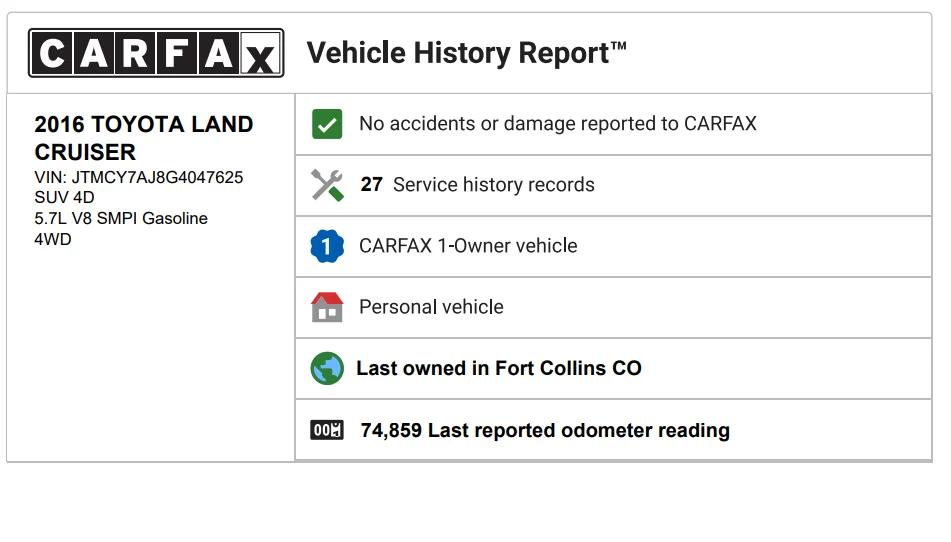The image size is (951, 542).
Task: Click the black odometer icon
Action: pos(327,430)
